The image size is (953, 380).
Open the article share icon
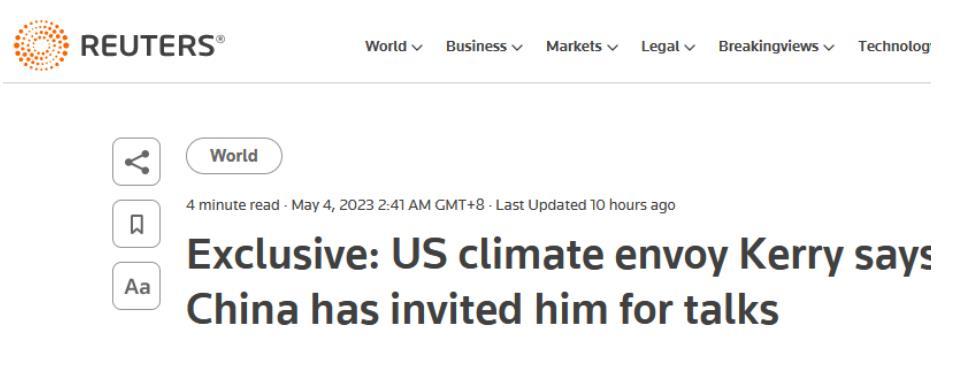(137, 162)
